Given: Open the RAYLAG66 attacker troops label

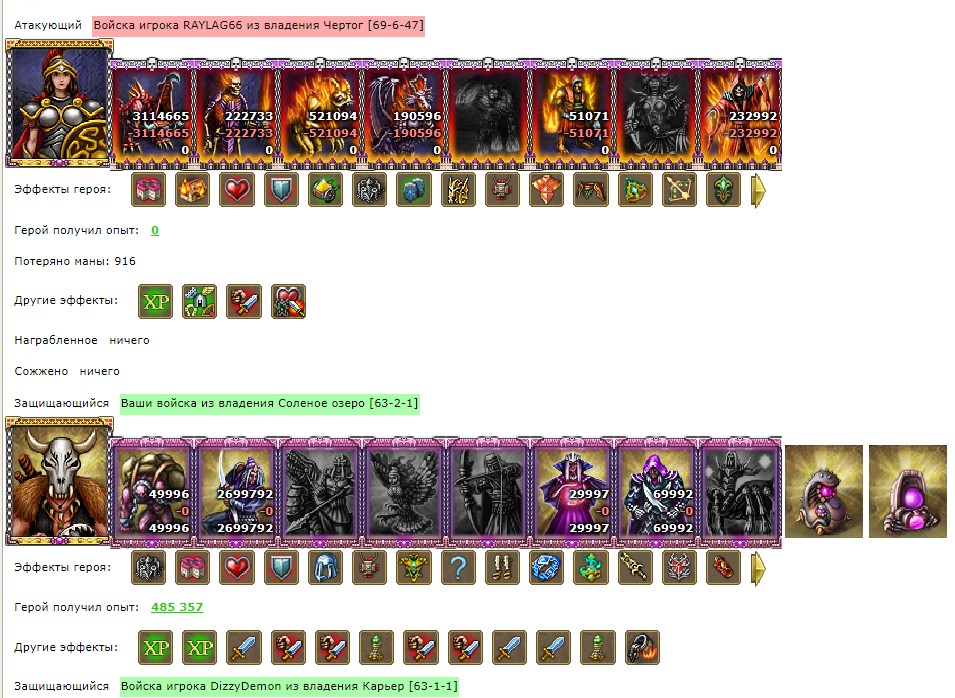Looking at the screenshot, I should click(258, 26).
